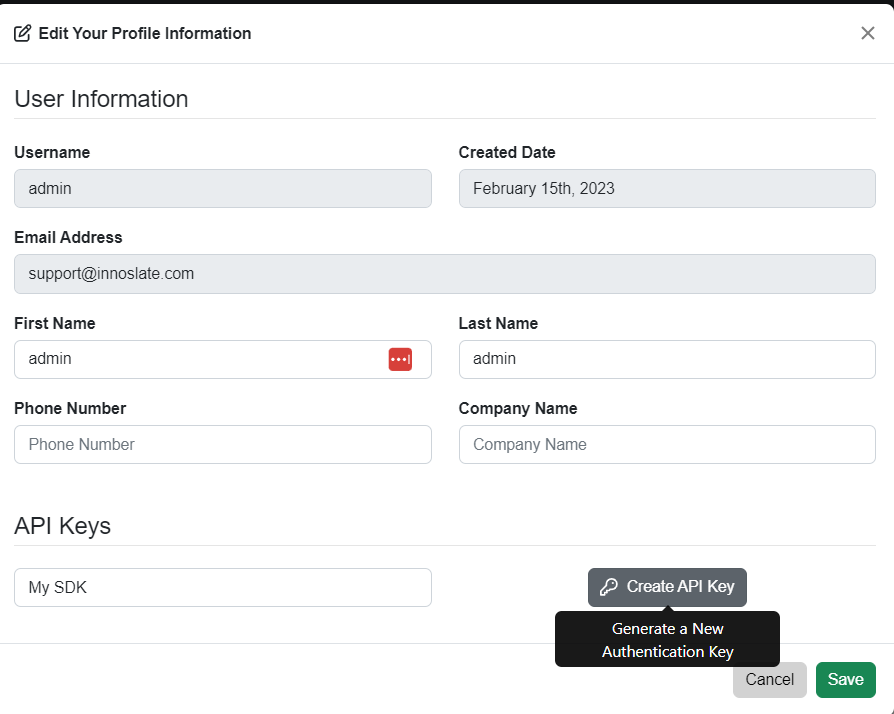Save the profile changes

coord(845,679)
